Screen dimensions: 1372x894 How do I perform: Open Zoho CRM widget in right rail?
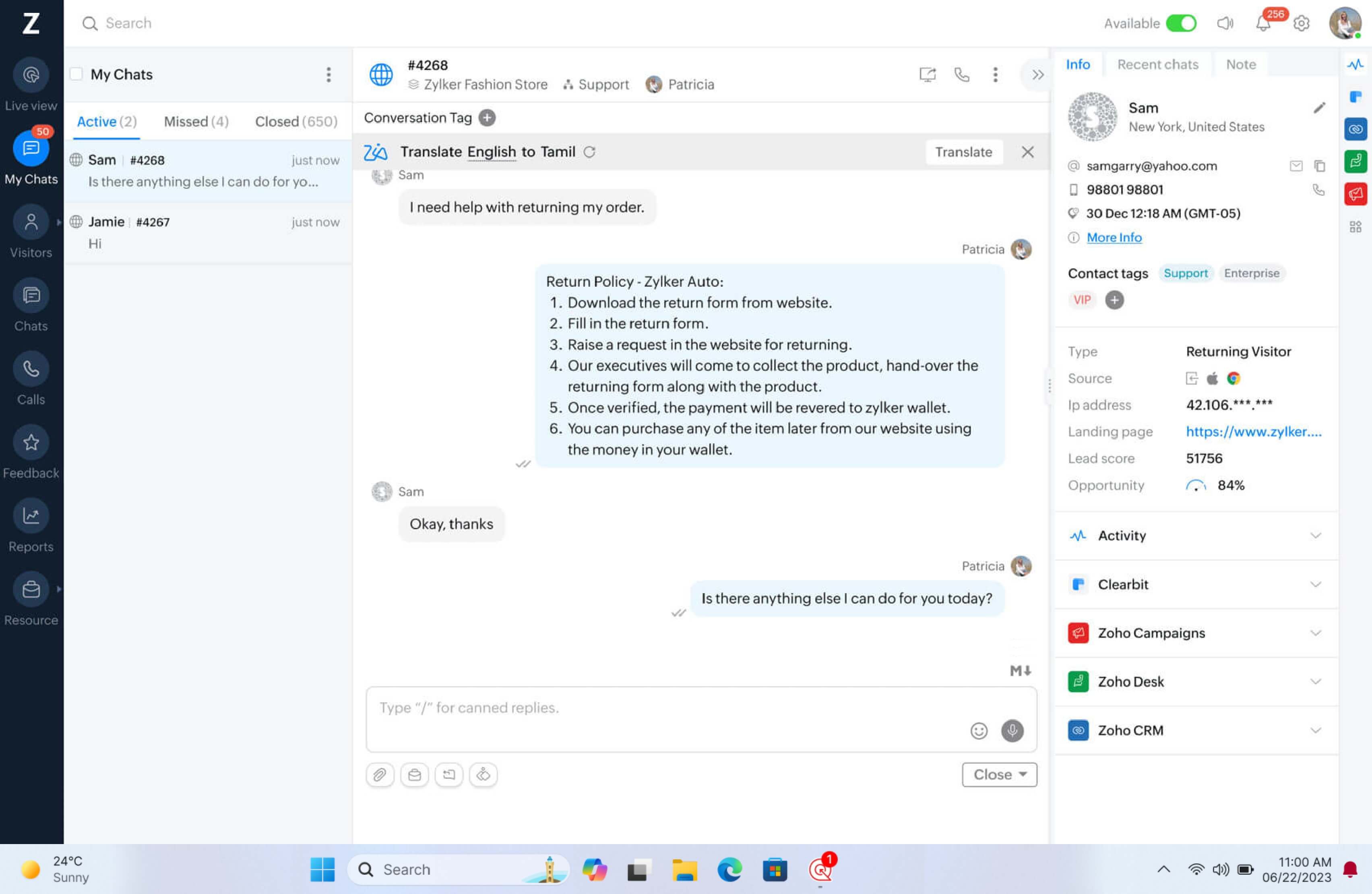(1355, 128)
